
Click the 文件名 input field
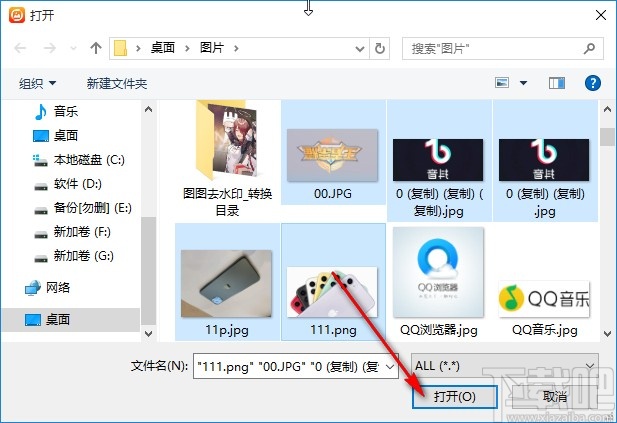[x=288, y=367]
